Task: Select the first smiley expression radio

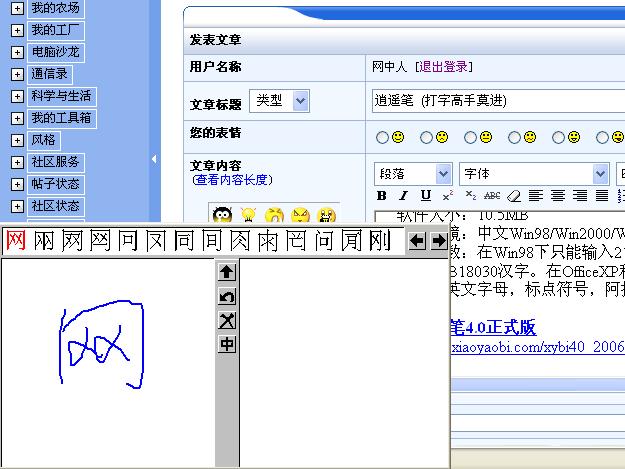Action: (382, 137)
